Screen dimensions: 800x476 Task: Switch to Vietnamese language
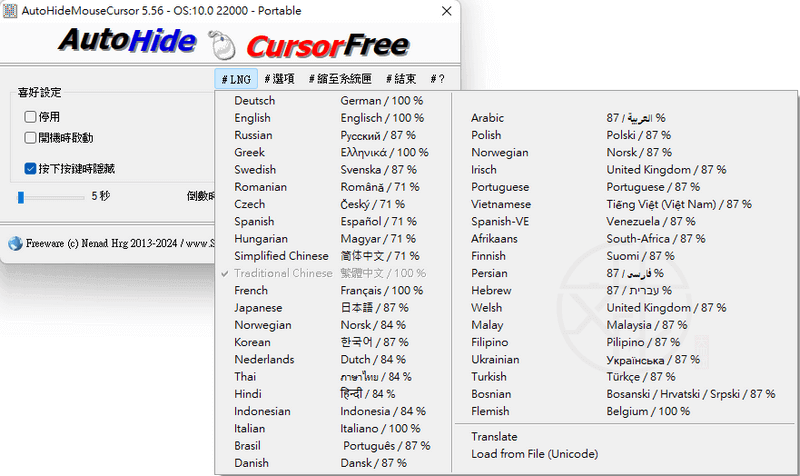point(625,204)
